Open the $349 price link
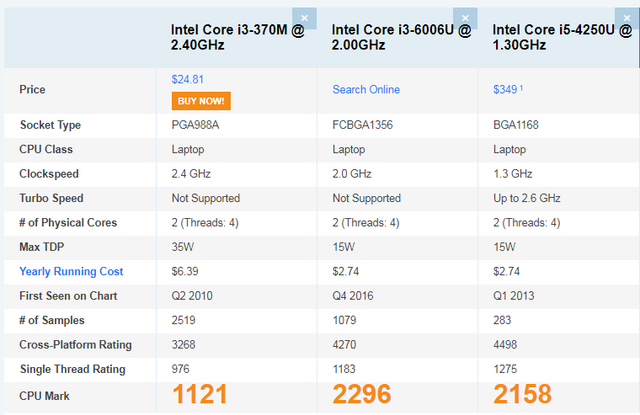 pyautogui.click(x=507, y=89)
